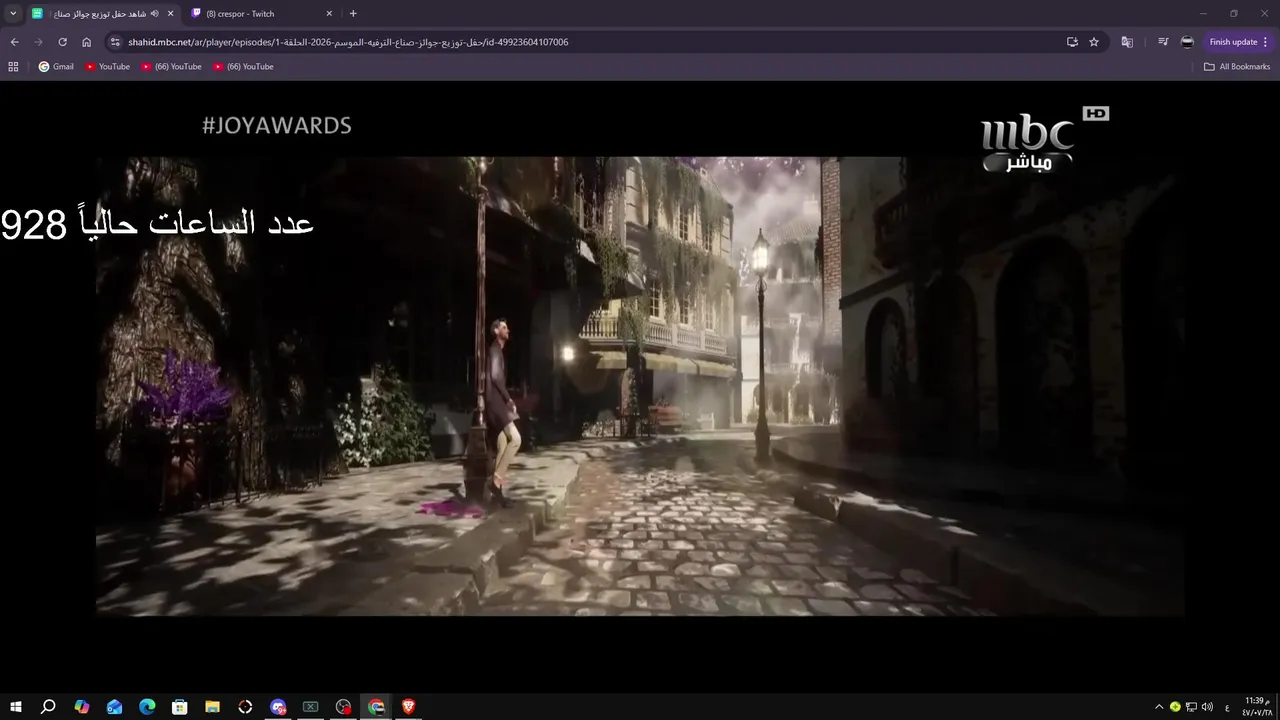Open the OBS recording app in taskbar

(344, 707)
